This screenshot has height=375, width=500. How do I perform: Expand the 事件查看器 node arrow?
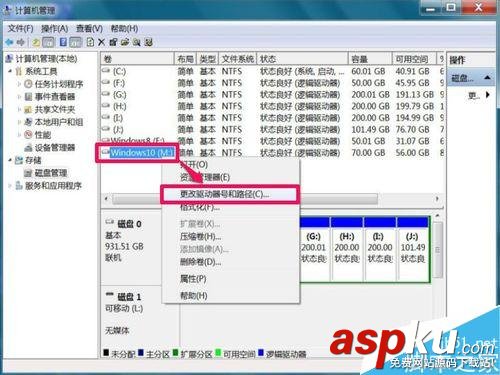point(19,97)
